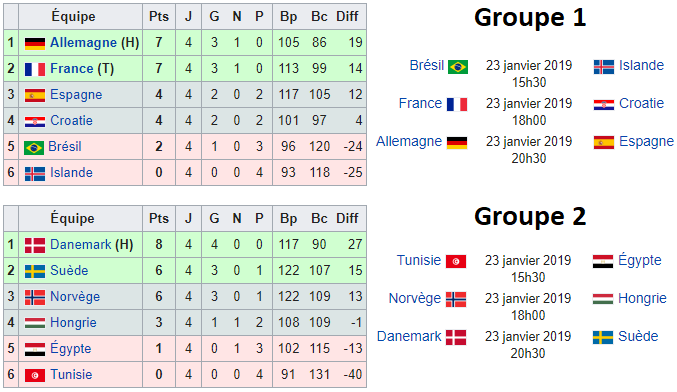Open the Espagne link in Groupe 1 fixtures
This screenshot has width=677, height=392.
point(646,141)
